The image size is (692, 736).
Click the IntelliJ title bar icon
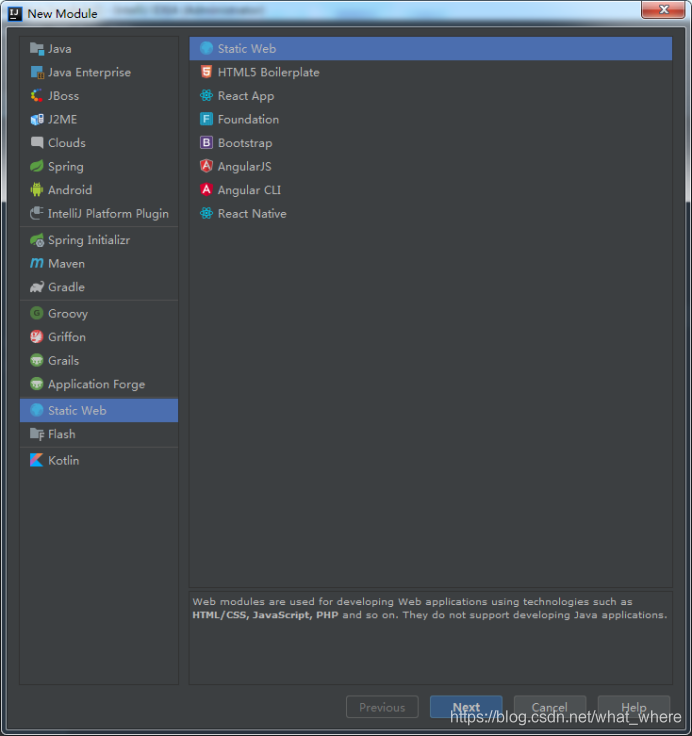15,14
